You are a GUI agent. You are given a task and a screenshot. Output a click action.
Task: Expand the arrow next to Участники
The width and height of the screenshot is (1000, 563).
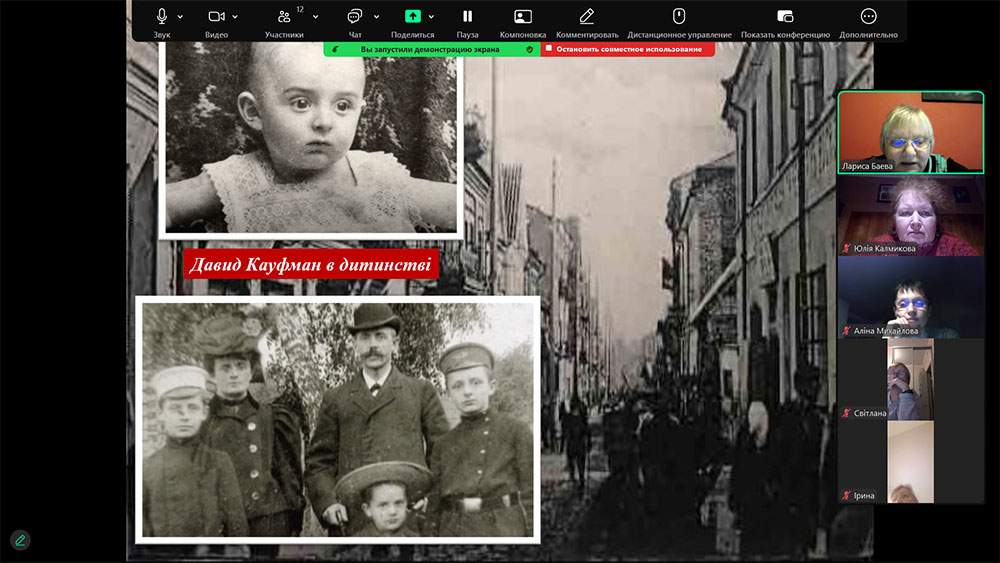[x=315, y=17]
